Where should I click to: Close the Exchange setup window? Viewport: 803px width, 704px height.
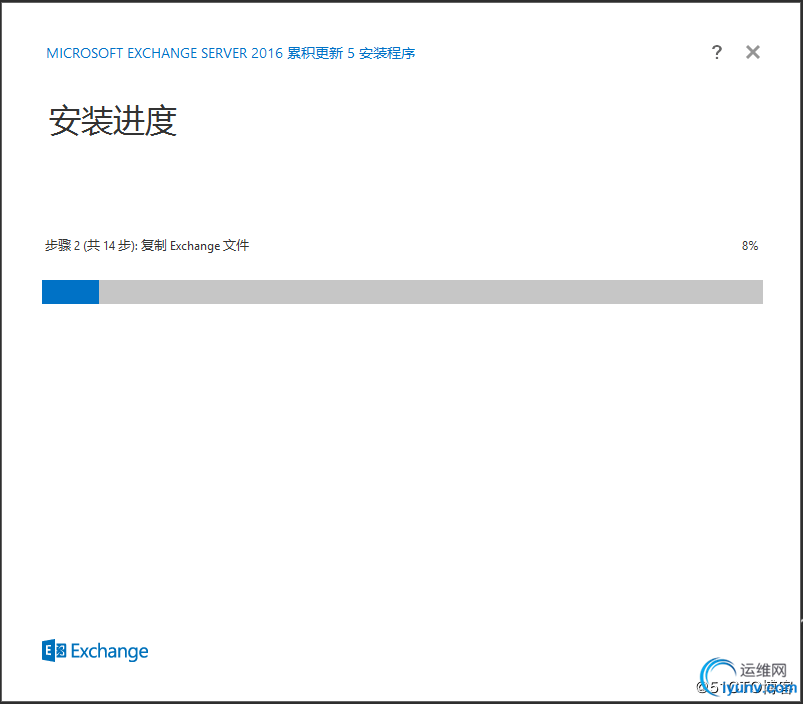(752, 52)
